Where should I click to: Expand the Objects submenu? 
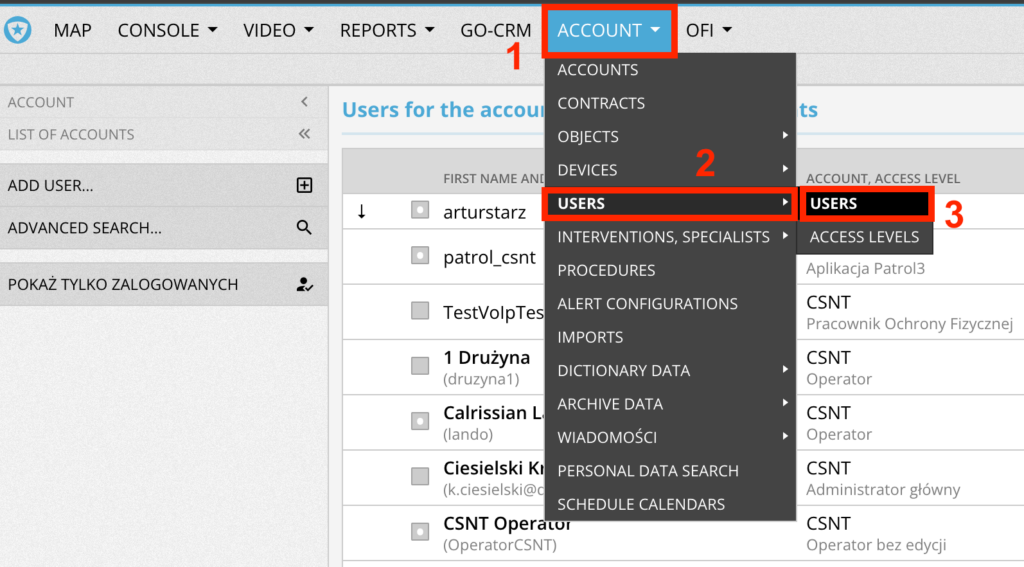pyautogui.click(x=670, y=136)
